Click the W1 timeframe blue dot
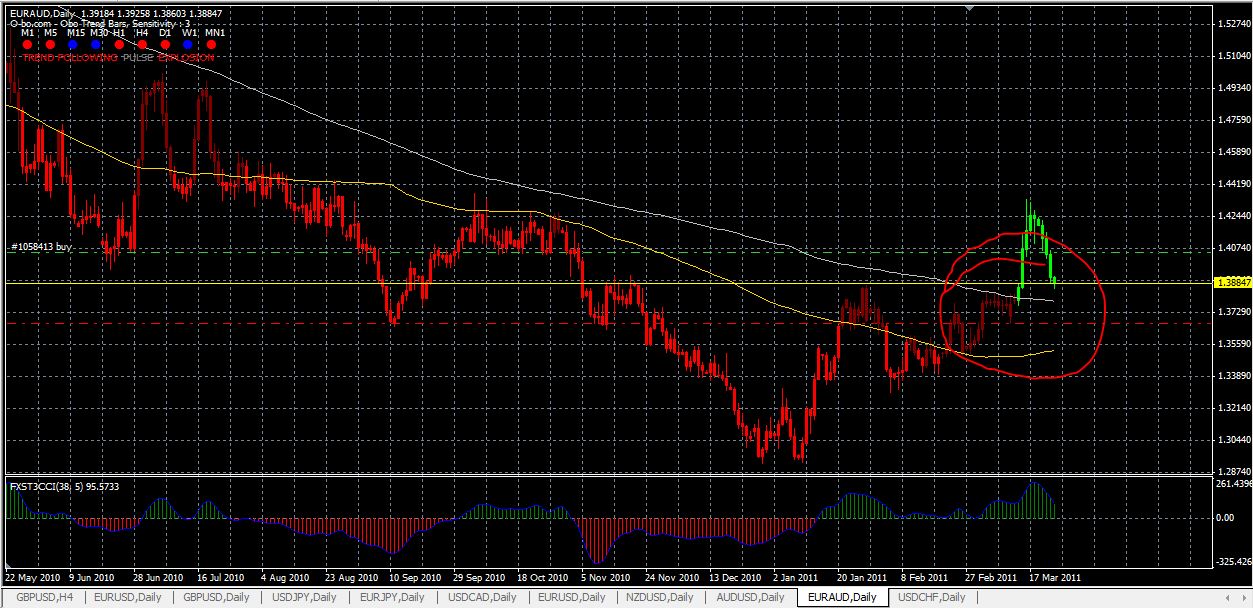Screen dimensions: 1253x608 pyautogui.click(x=188, y=44)
